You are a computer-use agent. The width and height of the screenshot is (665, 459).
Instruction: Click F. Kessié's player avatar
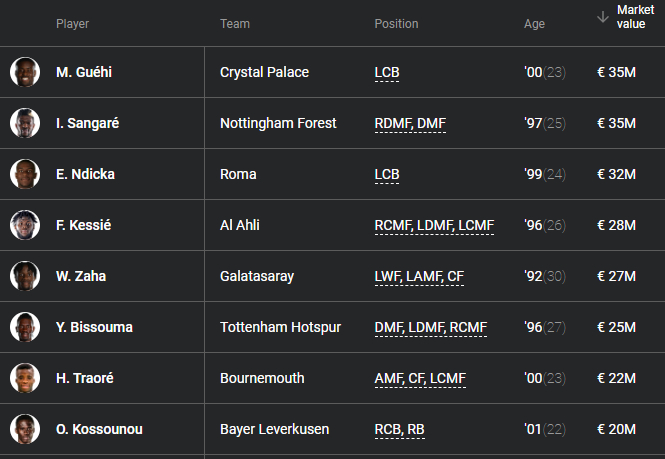pos(25,225)
